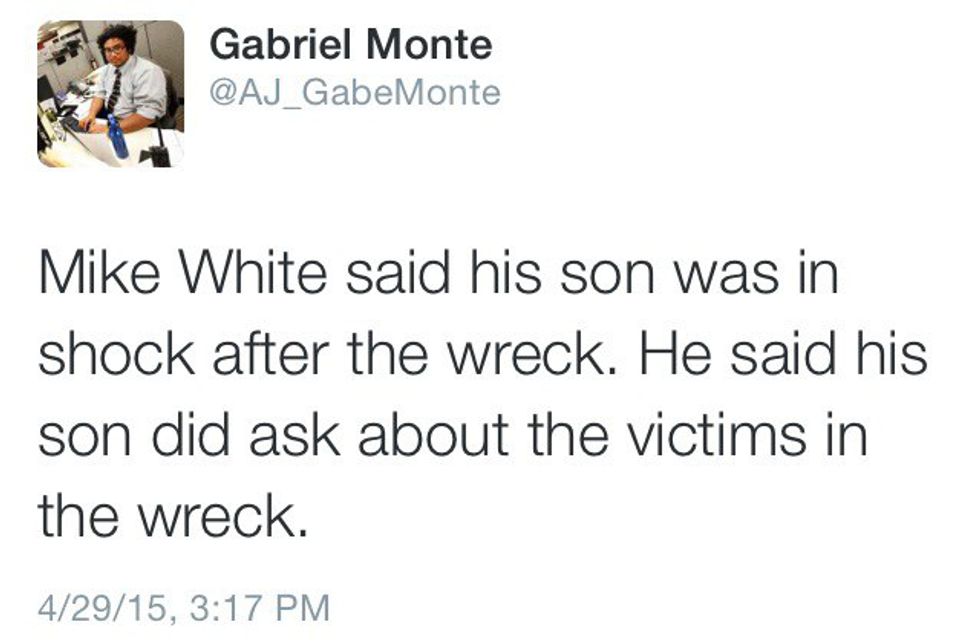Click the word 'about' in the tweet
The width and height of the screenshot is (980, 643).
click(423, 438)
